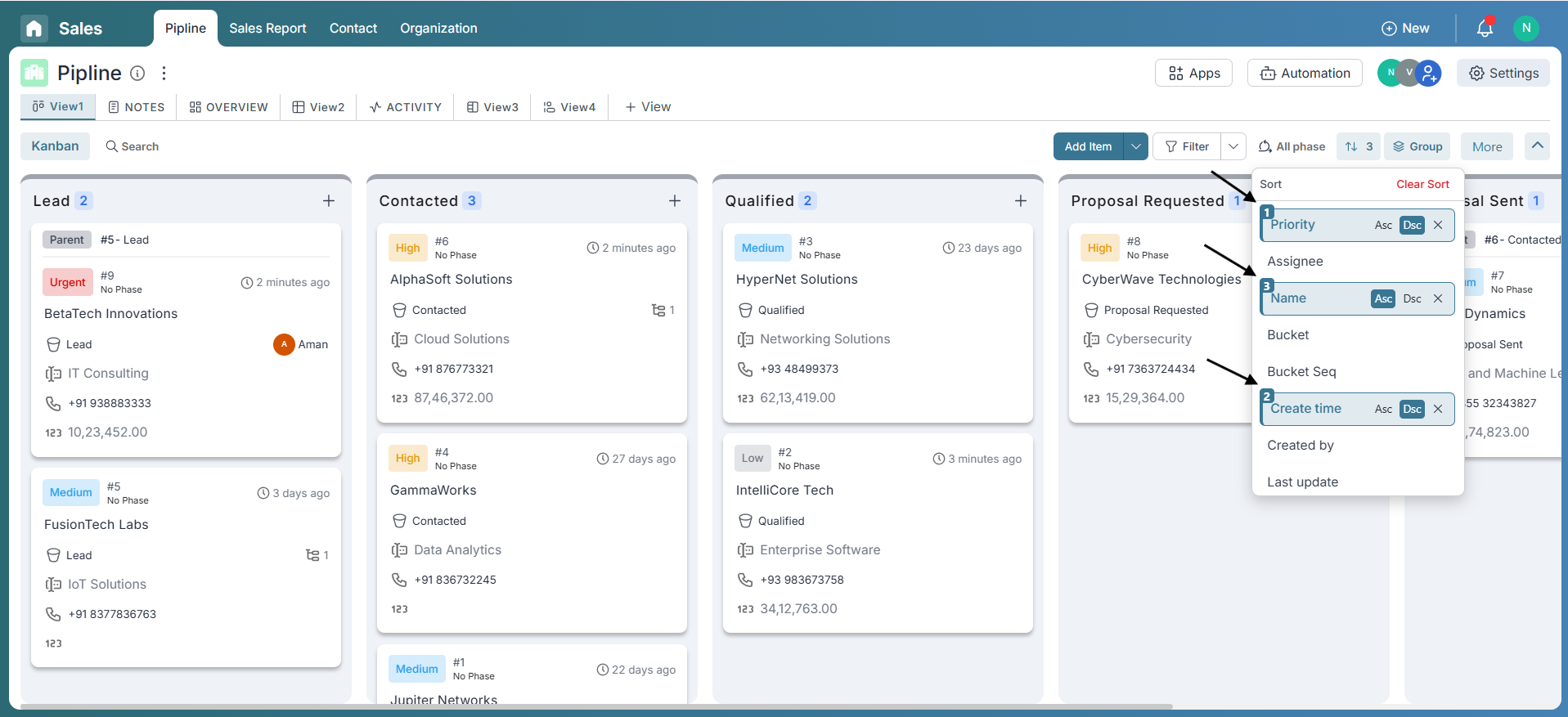The width and height of the screenshot is (1568, 717).
Task: Remove the Priority sort rule
Action: (x=1438, y=225)
